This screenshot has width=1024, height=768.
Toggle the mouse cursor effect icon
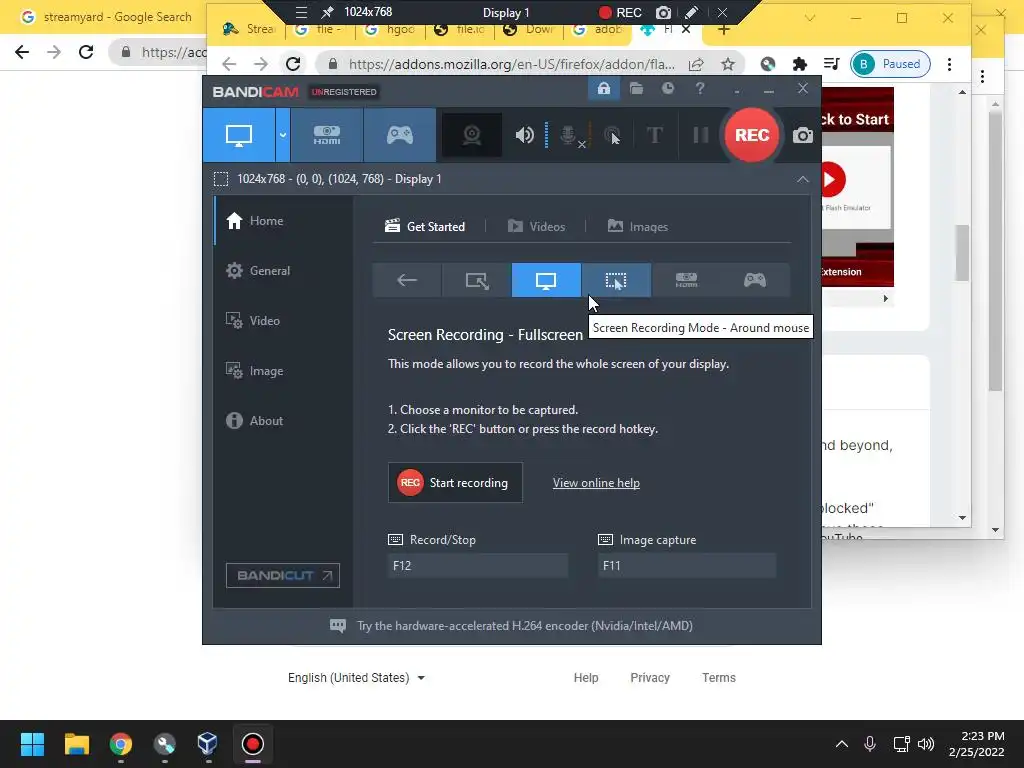click(612, 135)
